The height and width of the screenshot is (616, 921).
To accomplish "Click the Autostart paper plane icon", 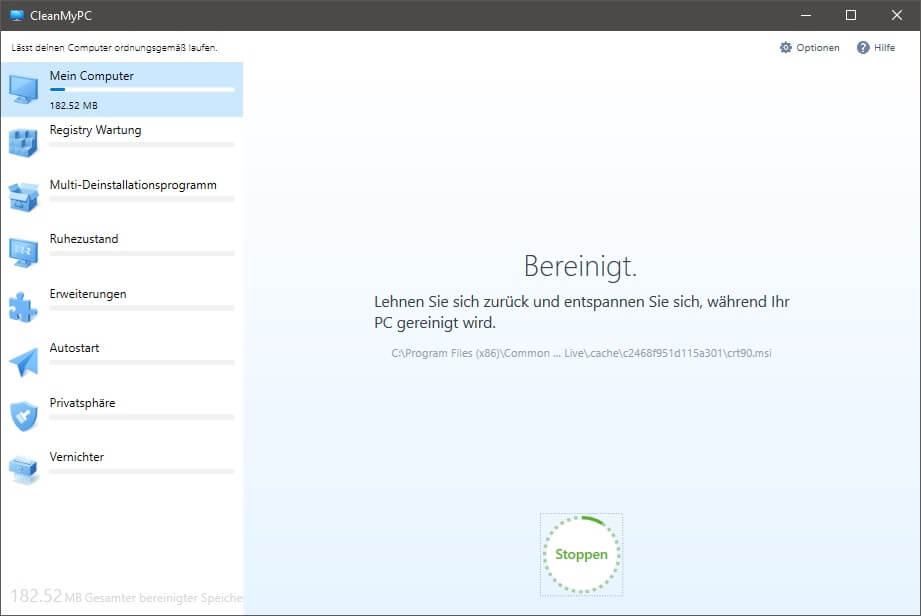I will pos(24,361).
